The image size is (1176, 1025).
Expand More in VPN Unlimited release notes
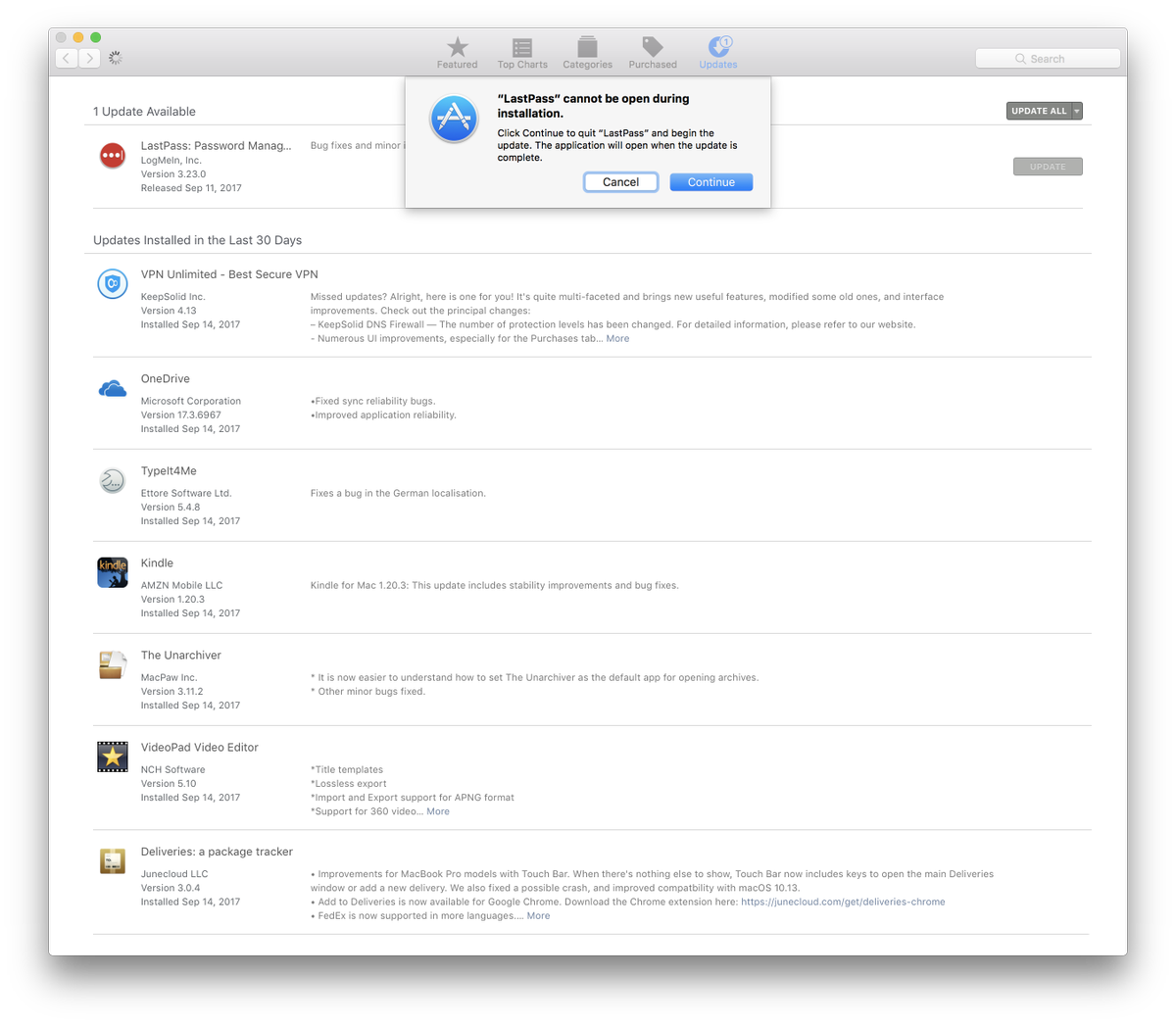[617, 338]
